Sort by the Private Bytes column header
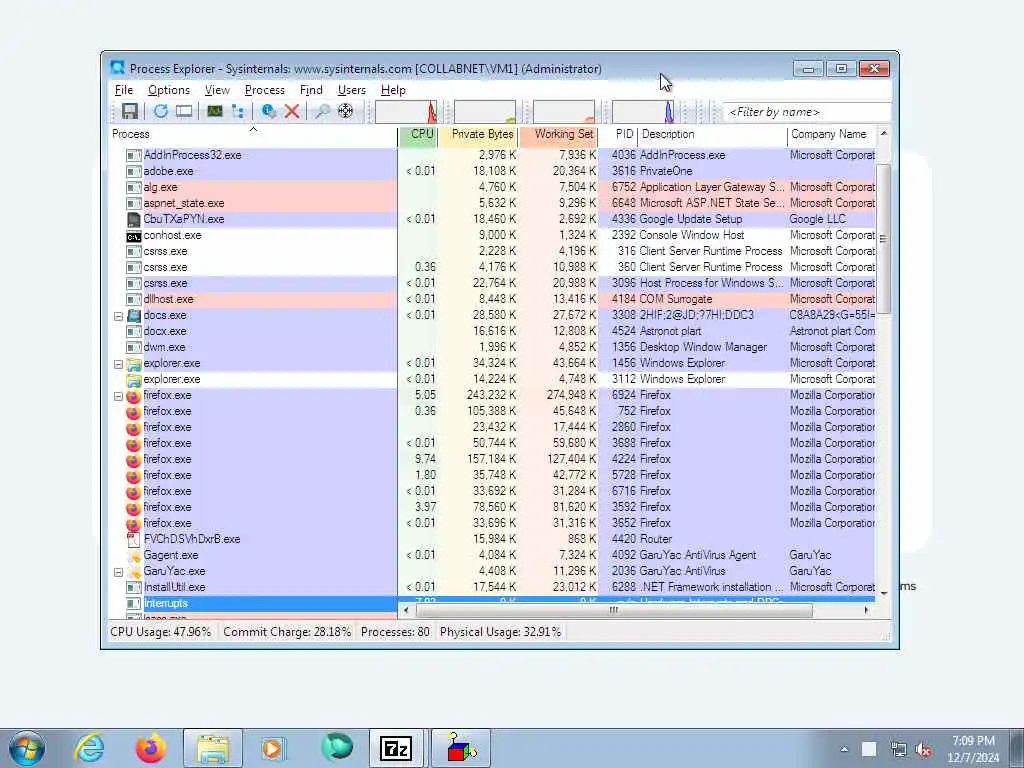 pyautogui.click(x=479, y=135)
